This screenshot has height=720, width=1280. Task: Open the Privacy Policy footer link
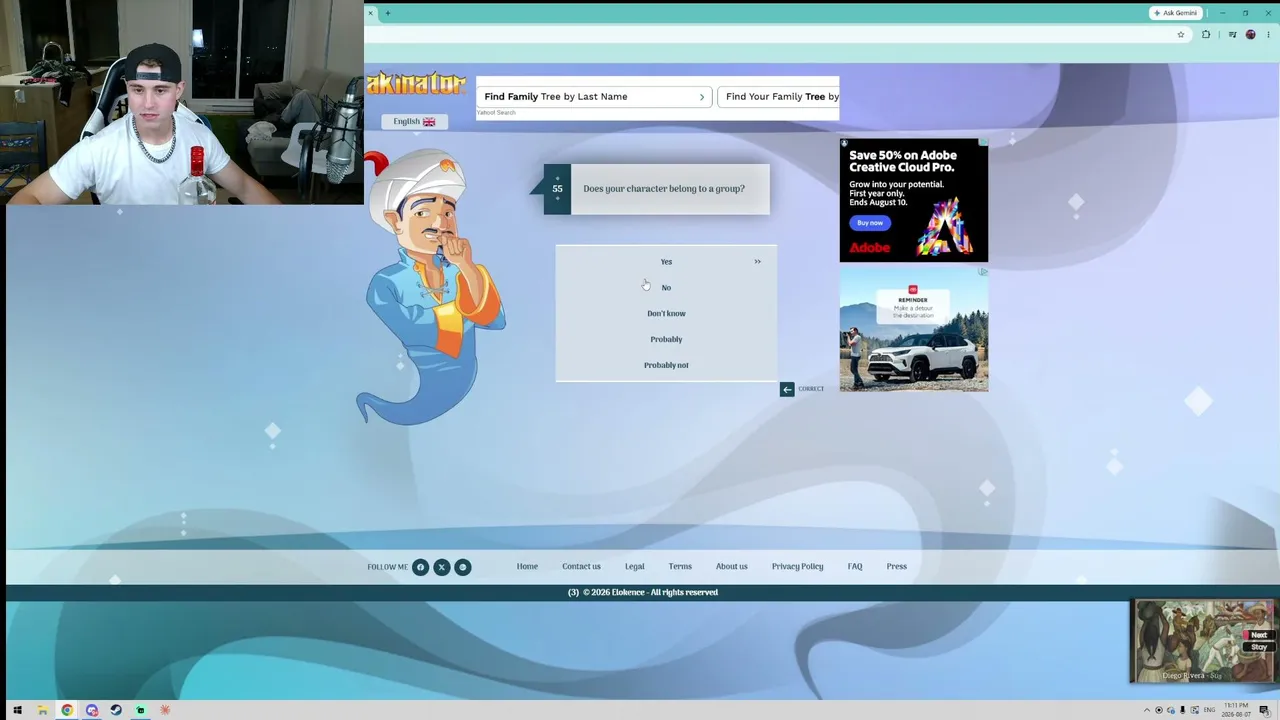point(797,567)
